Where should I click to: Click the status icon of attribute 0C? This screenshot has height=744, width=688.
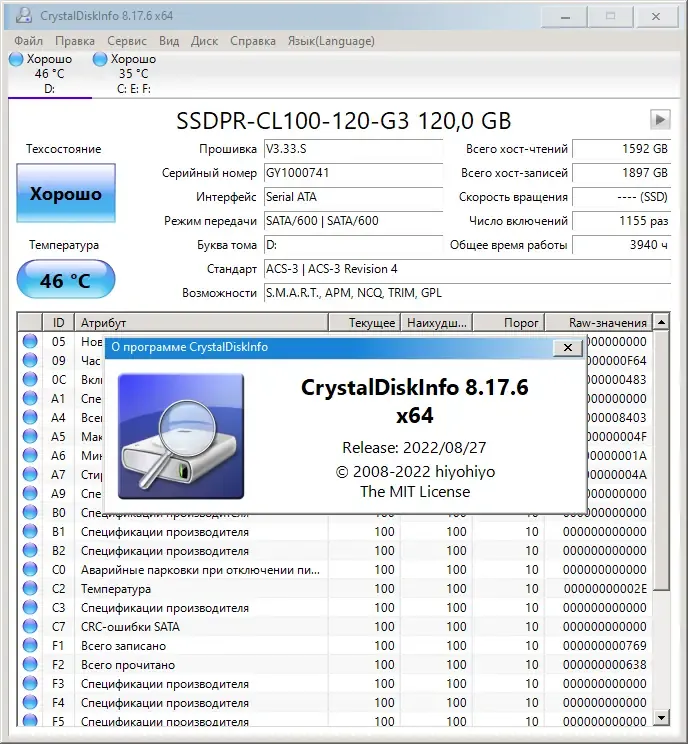(x=30, y=379)
